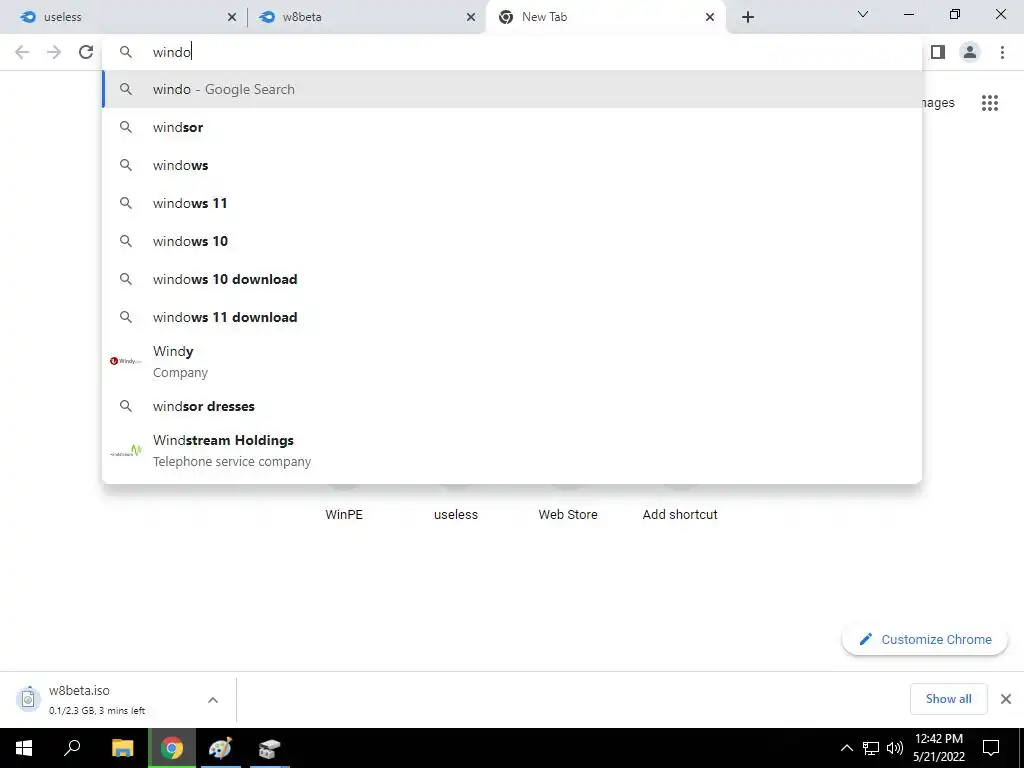Open taskbar search magnifier
The height and width of the screenshot is (768, 1024).
[x=72, y=748]
